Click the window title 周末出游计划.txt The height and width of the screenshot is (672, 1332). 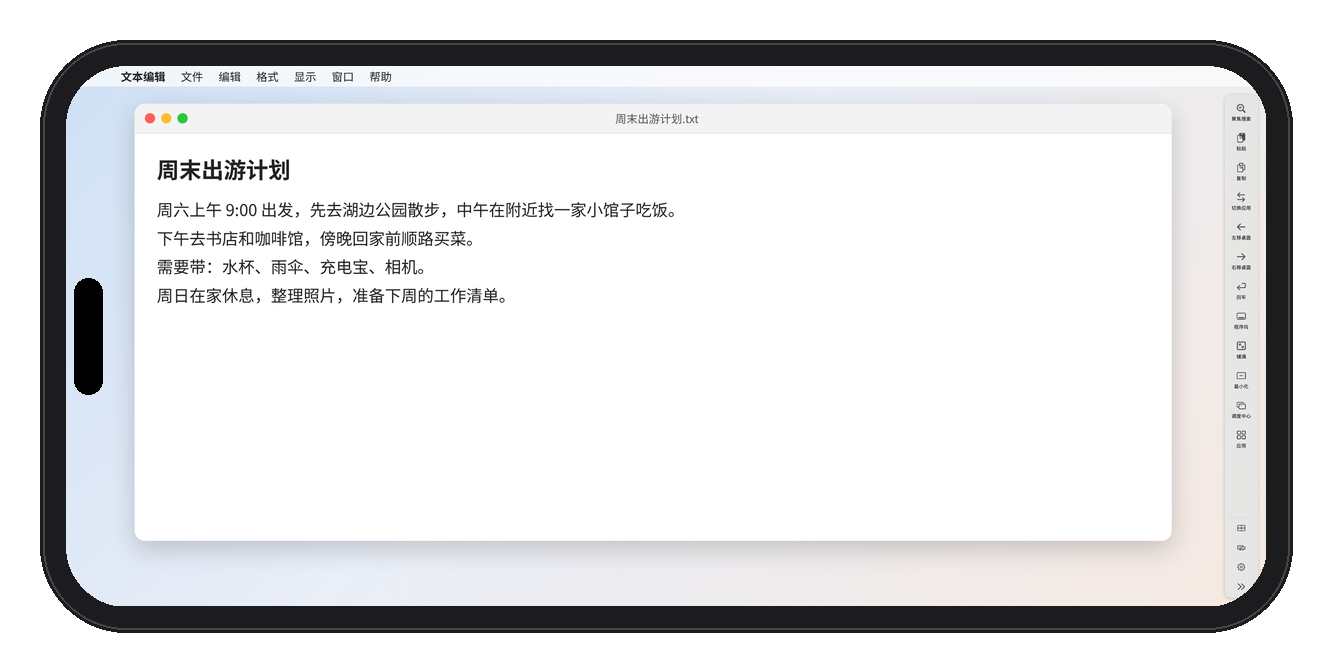click(657, 119)
